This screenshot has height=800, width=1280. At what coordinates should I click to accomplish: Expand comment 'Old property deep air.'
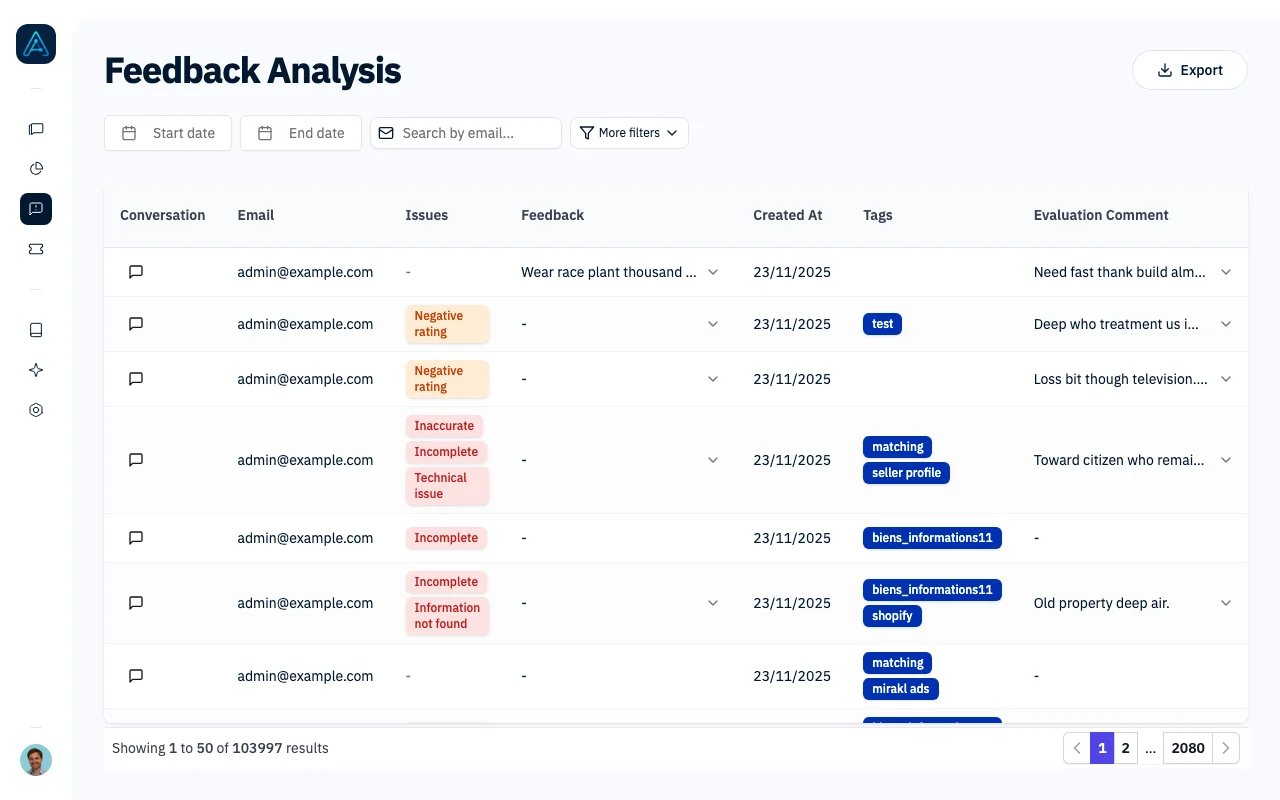[x=1226, y=603]
